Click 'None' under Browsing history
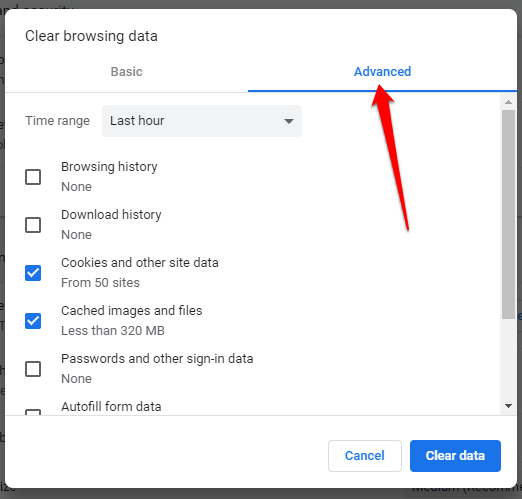Screen dimensions: 522x499 point(76,187)
